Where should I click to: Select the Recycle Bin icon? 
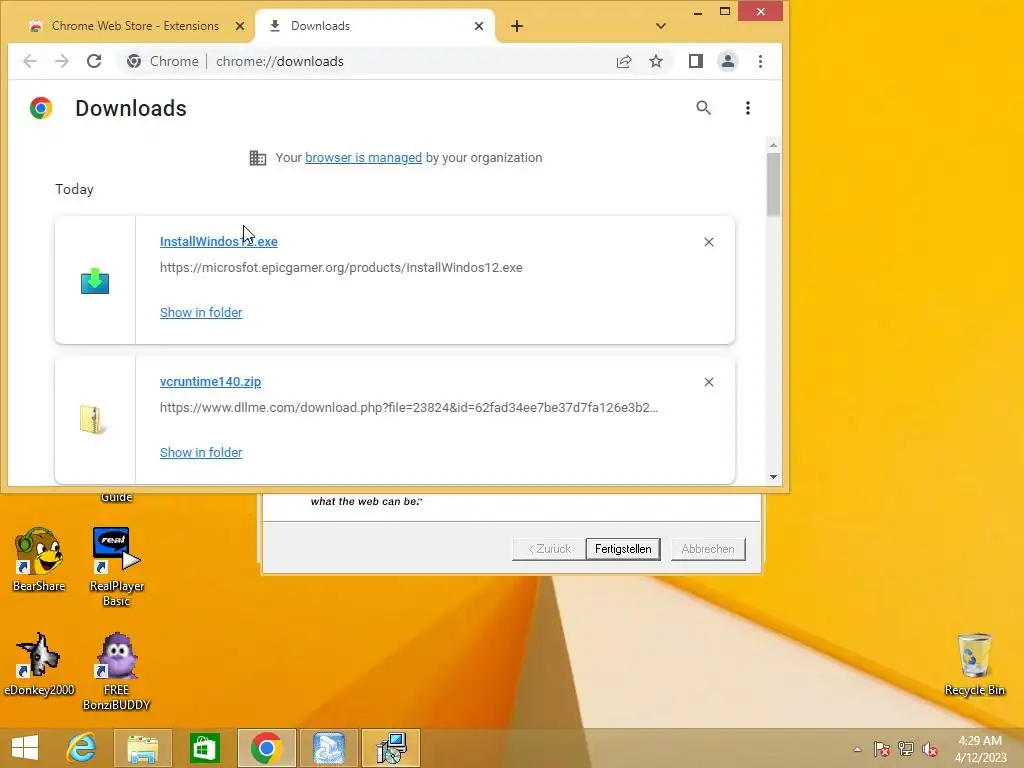click(974, 665)
